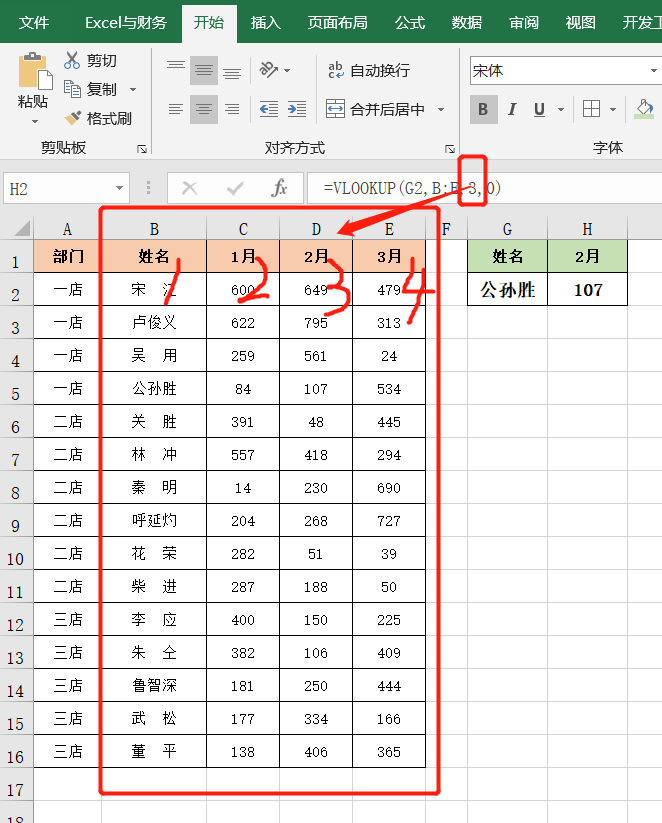Toggle Italic formatting
This screenshot has height=823, width=662.
[x=512, y=109]
